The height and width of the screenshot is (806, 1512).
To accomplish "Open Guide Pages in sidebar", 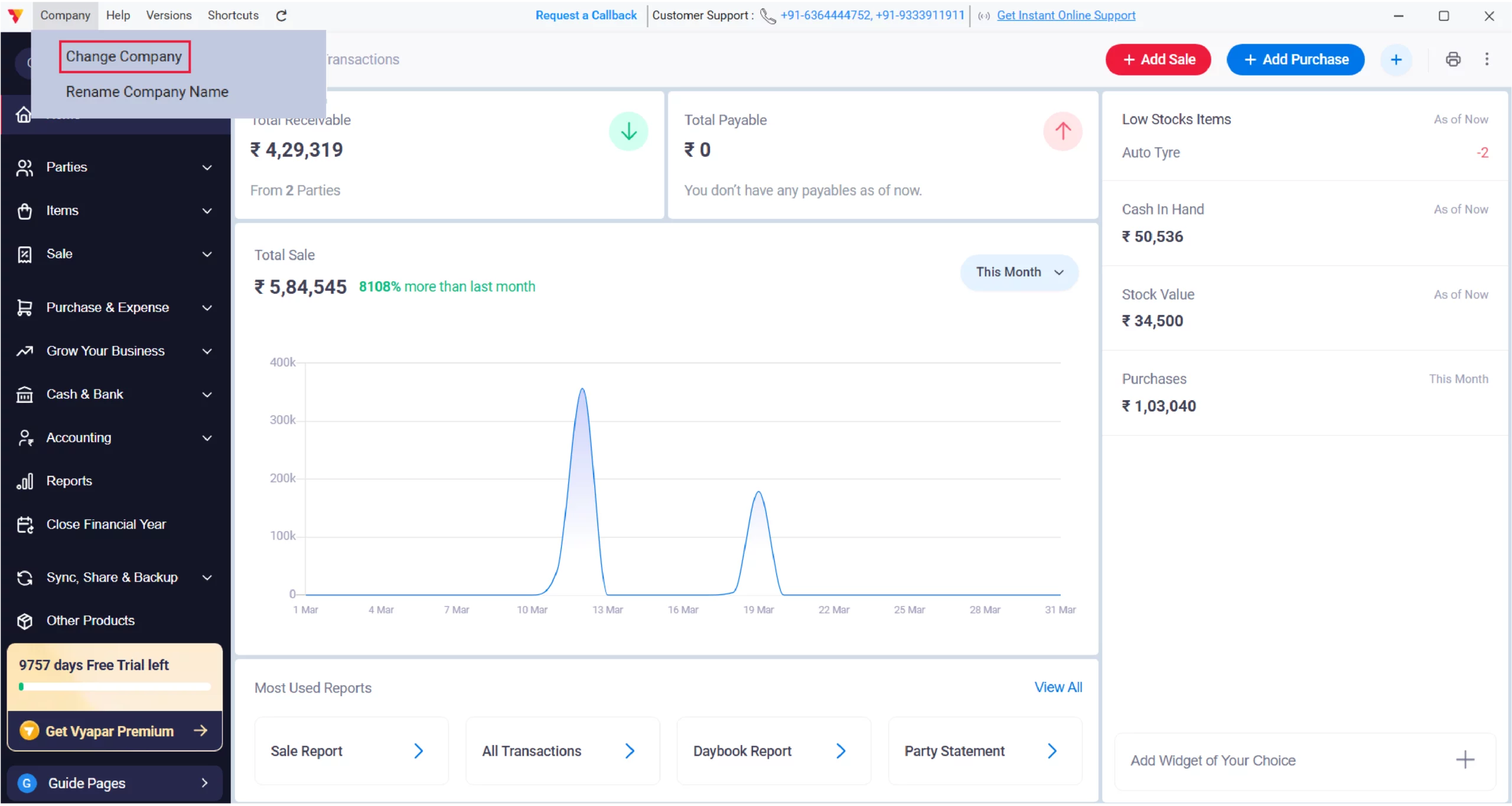I will click(115, 784).
